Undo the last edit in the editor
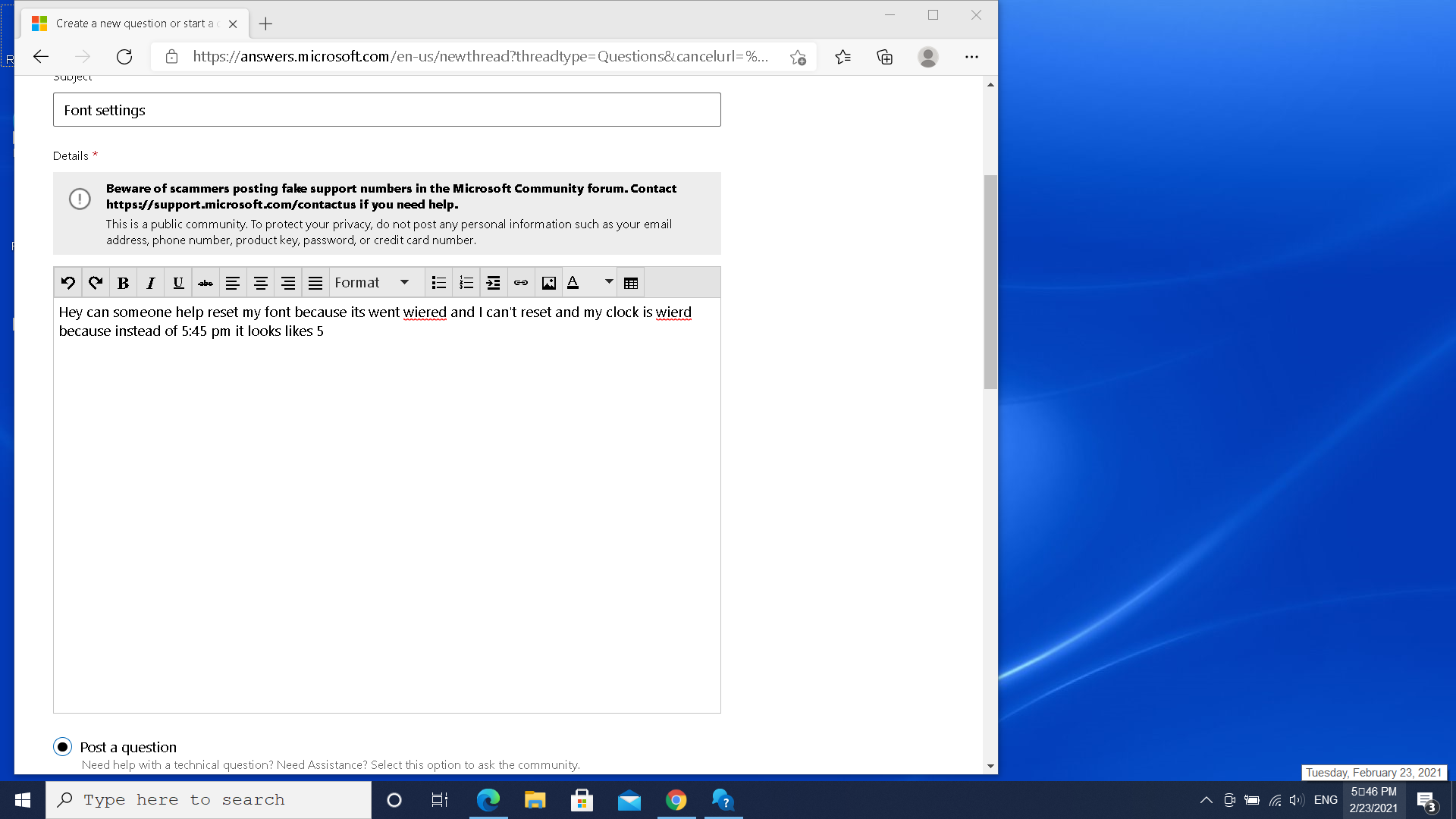The image size is (1456, 819). click(x=67, y=283)
